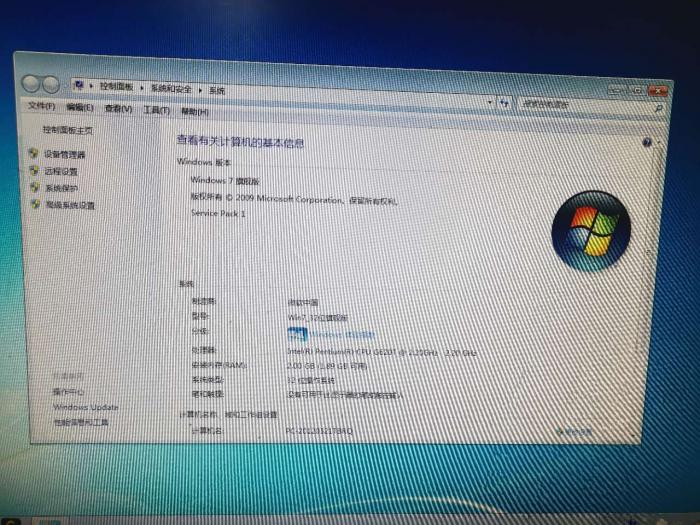Click the shield icon beside 远程设置
The height and width of the screenshot is (525, 700).
point(34,170)
